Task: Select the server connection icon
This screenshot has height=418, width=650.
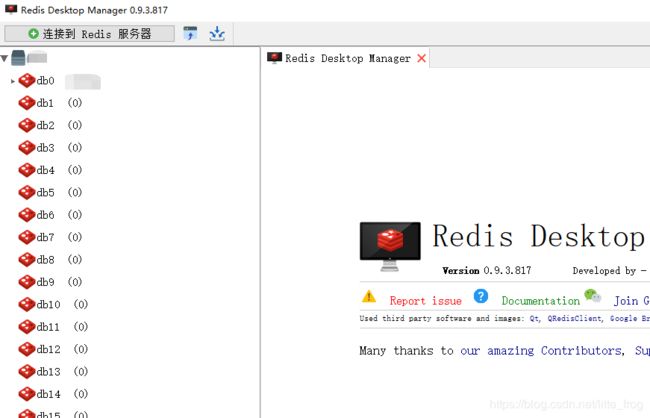Action: pyautogui.click(x=18, y=58)
